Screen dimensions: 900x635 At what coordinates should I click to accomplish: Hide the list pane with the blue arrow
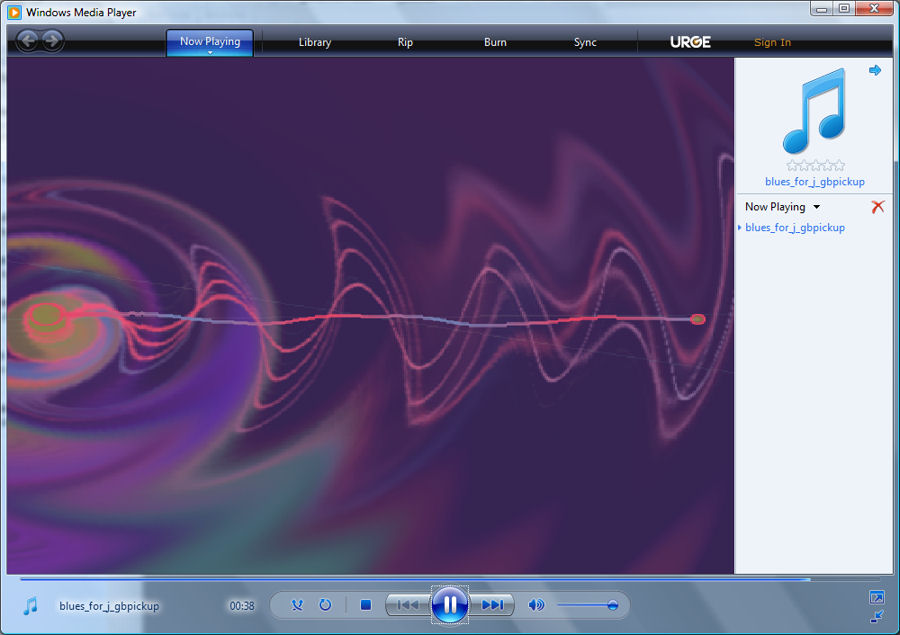point(875,70)
